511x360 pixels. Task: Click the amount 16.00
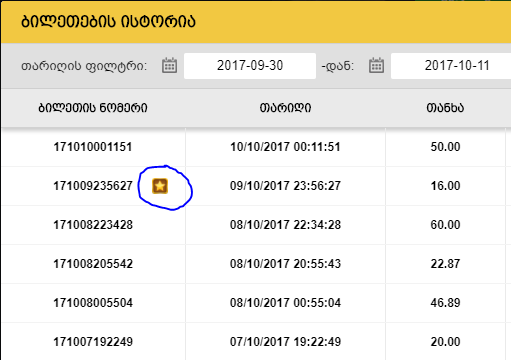point(445,186)
